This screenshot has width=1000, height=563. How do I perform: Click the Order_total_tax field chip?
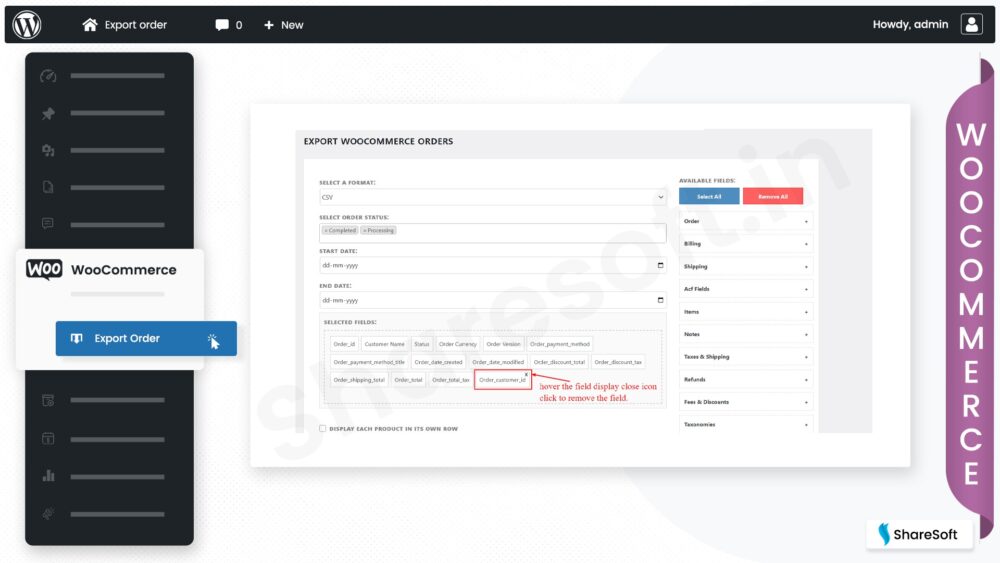click(450, 379)
